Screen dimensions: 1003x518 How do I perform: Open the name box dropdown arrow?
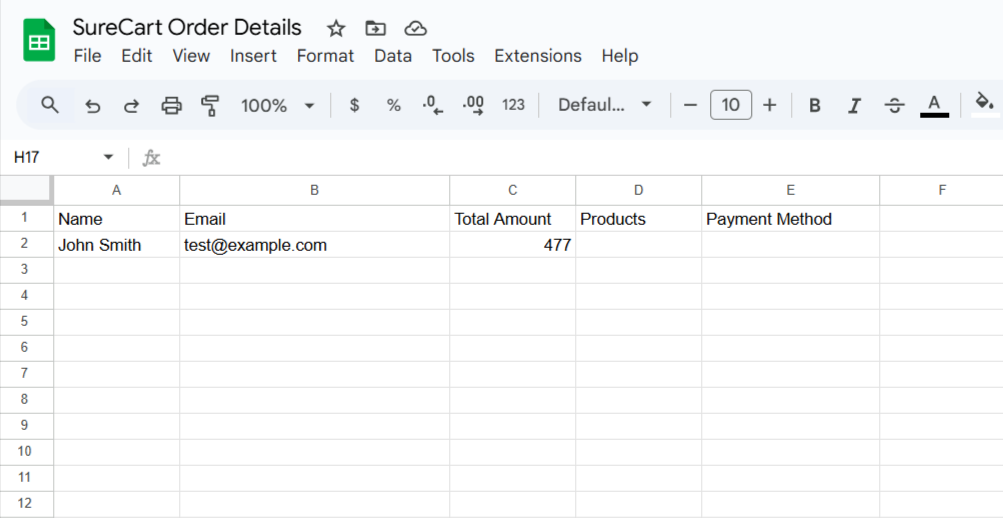coord(108,158)
